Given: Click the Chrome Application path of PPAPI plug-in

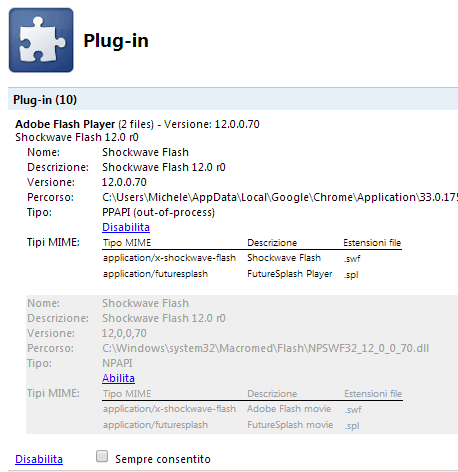Looking at the screenshot, I should coord(280,197).
